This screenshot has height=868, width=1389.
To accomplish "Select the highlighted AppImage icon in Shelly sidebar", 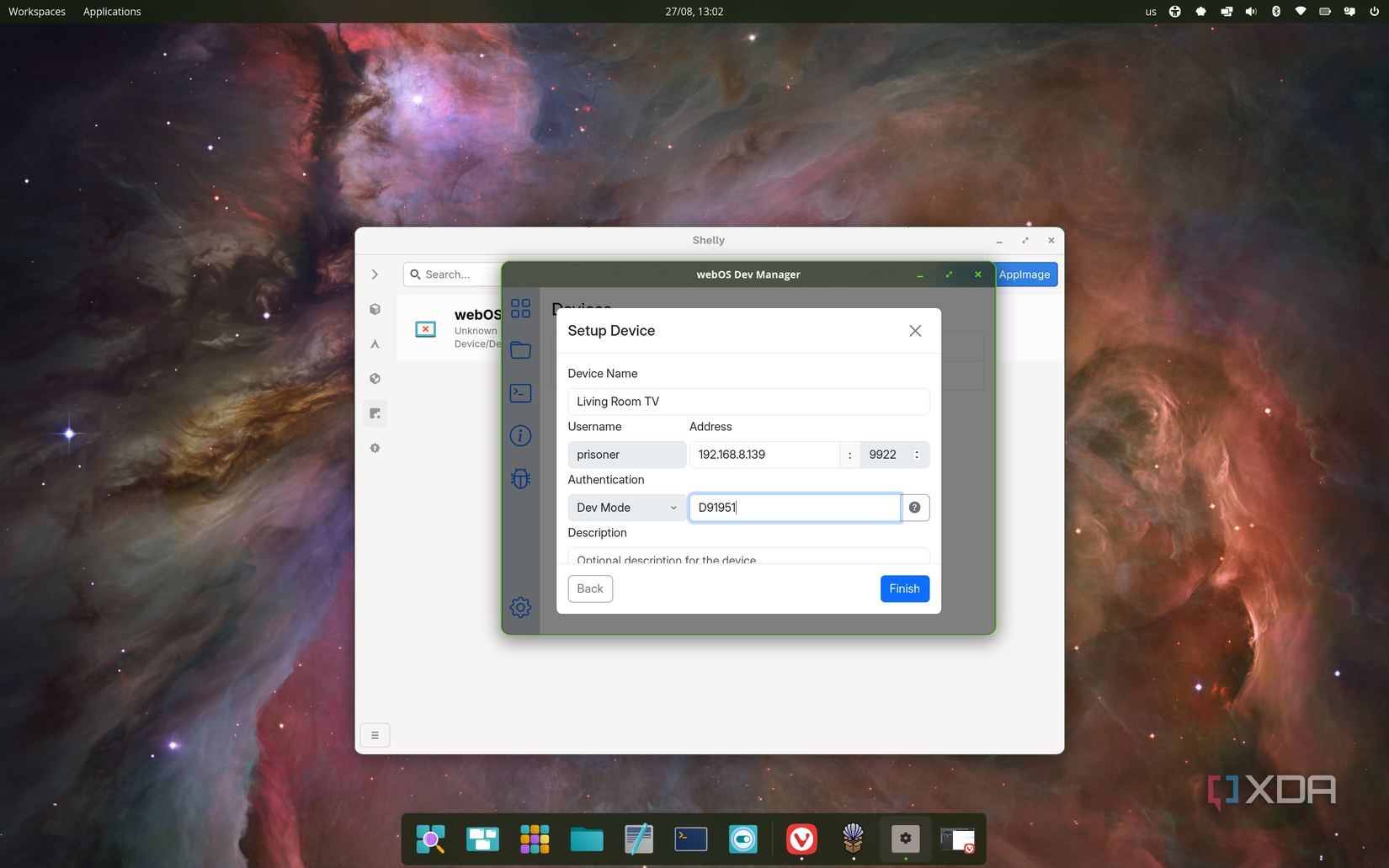I will point(375,413).
